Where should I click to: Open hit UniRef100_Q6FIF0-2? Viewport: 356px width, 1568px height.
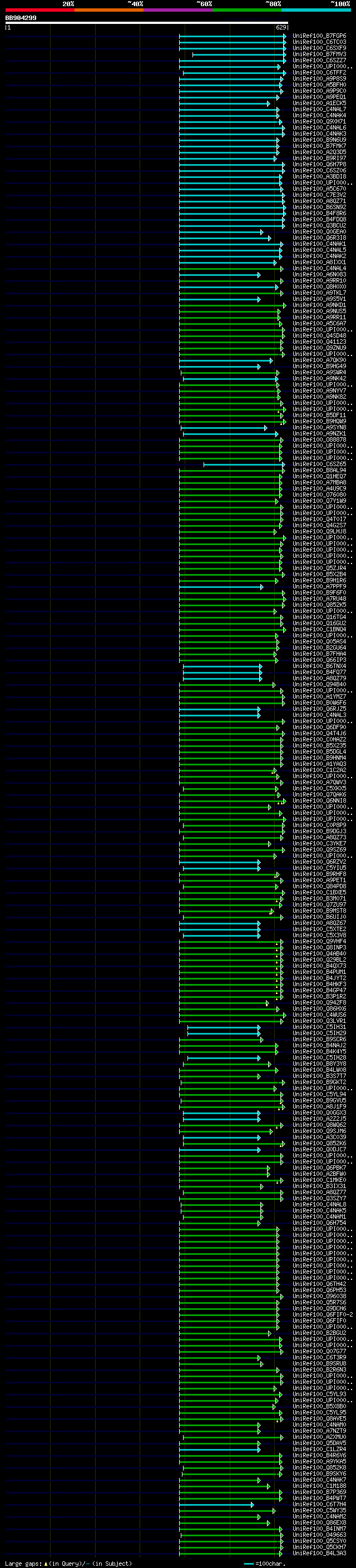(x=323, y=1315)
